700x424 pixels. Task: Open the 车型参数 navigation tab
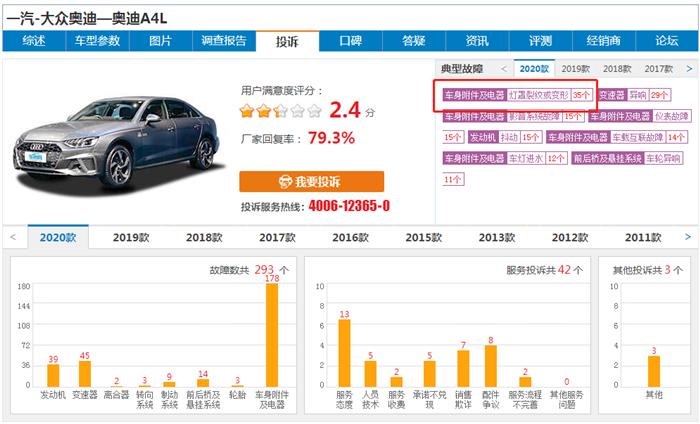click(x=97, y=41)
